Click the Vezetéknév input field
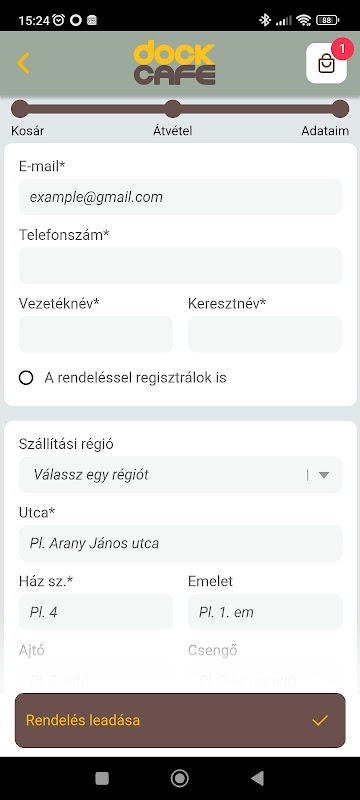This screenshot has width=360, height=800. click(x=96, y=334)
